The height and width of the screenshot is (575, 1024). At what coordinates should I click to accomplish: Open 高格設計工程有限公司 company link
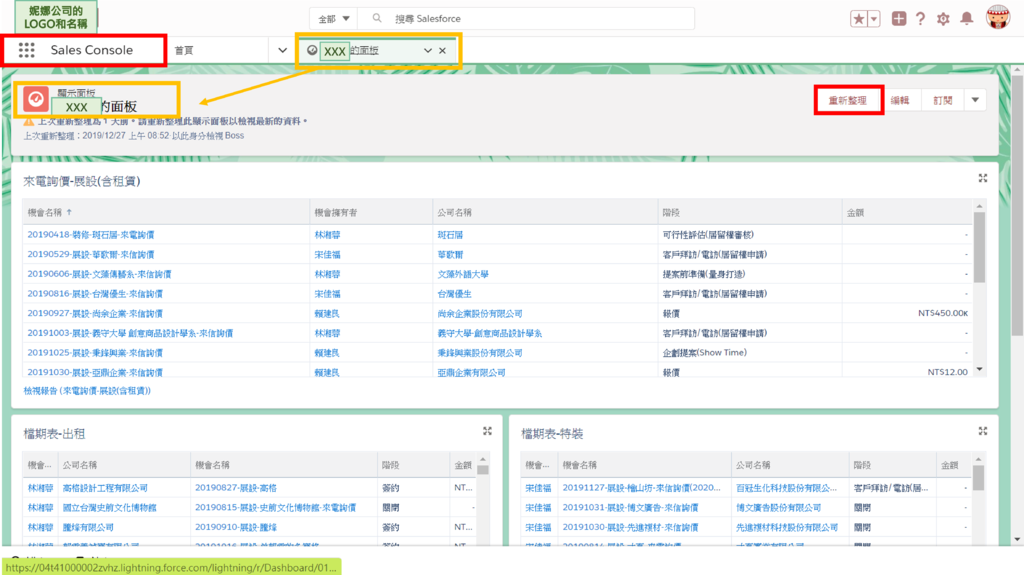[x=105, y=487]
